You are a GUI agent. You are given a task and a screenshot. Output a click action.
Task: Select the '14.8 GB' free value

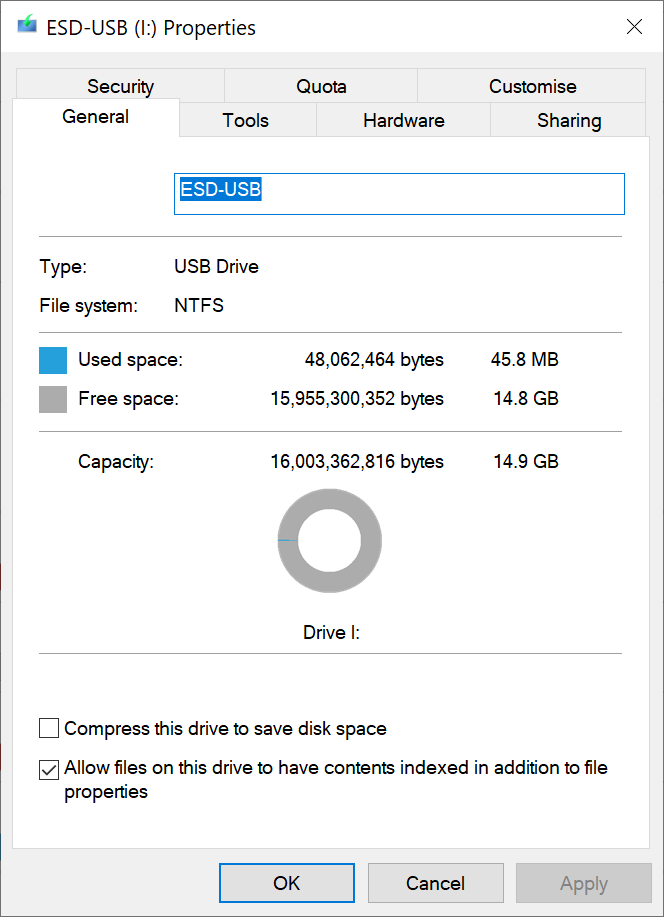click(x=526, y=398)
